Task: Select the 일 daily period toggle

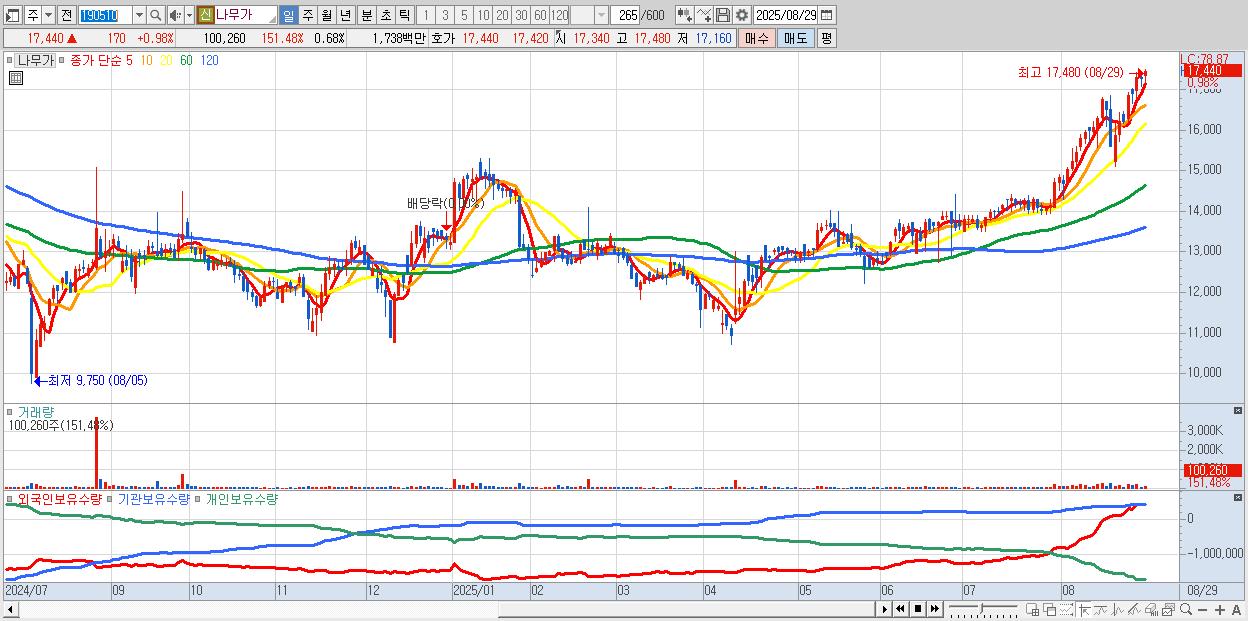Action: click(x=288, y=15)
